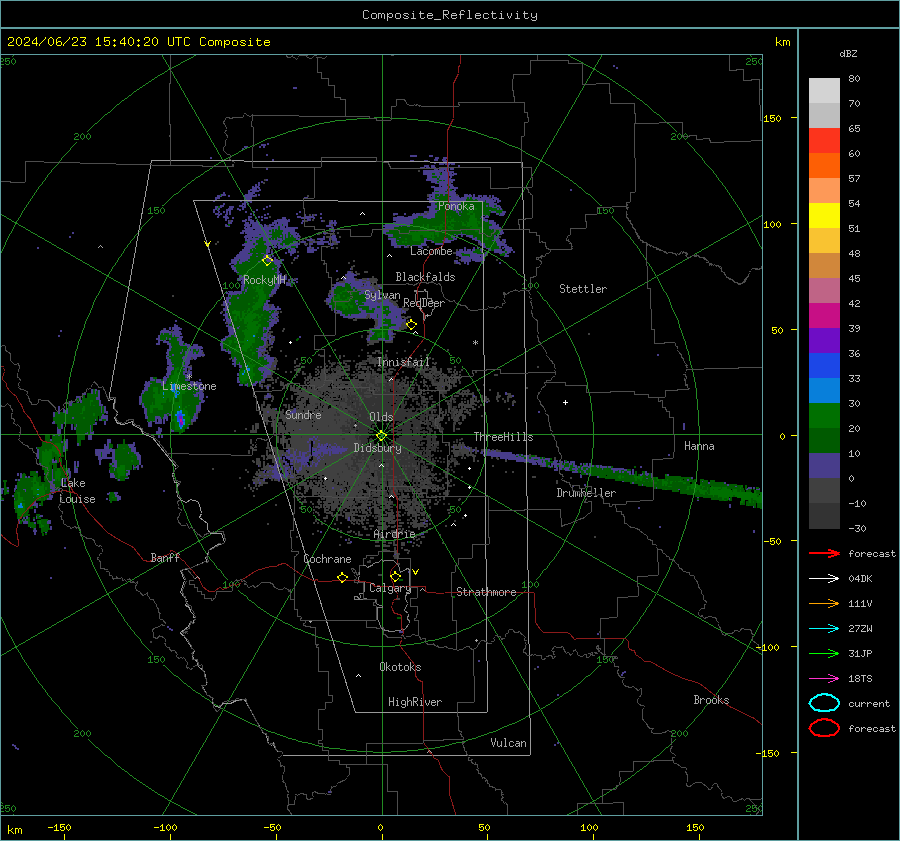
Task: Click the Composite_Reflectivity title
Action: click(x=449, y=15)
